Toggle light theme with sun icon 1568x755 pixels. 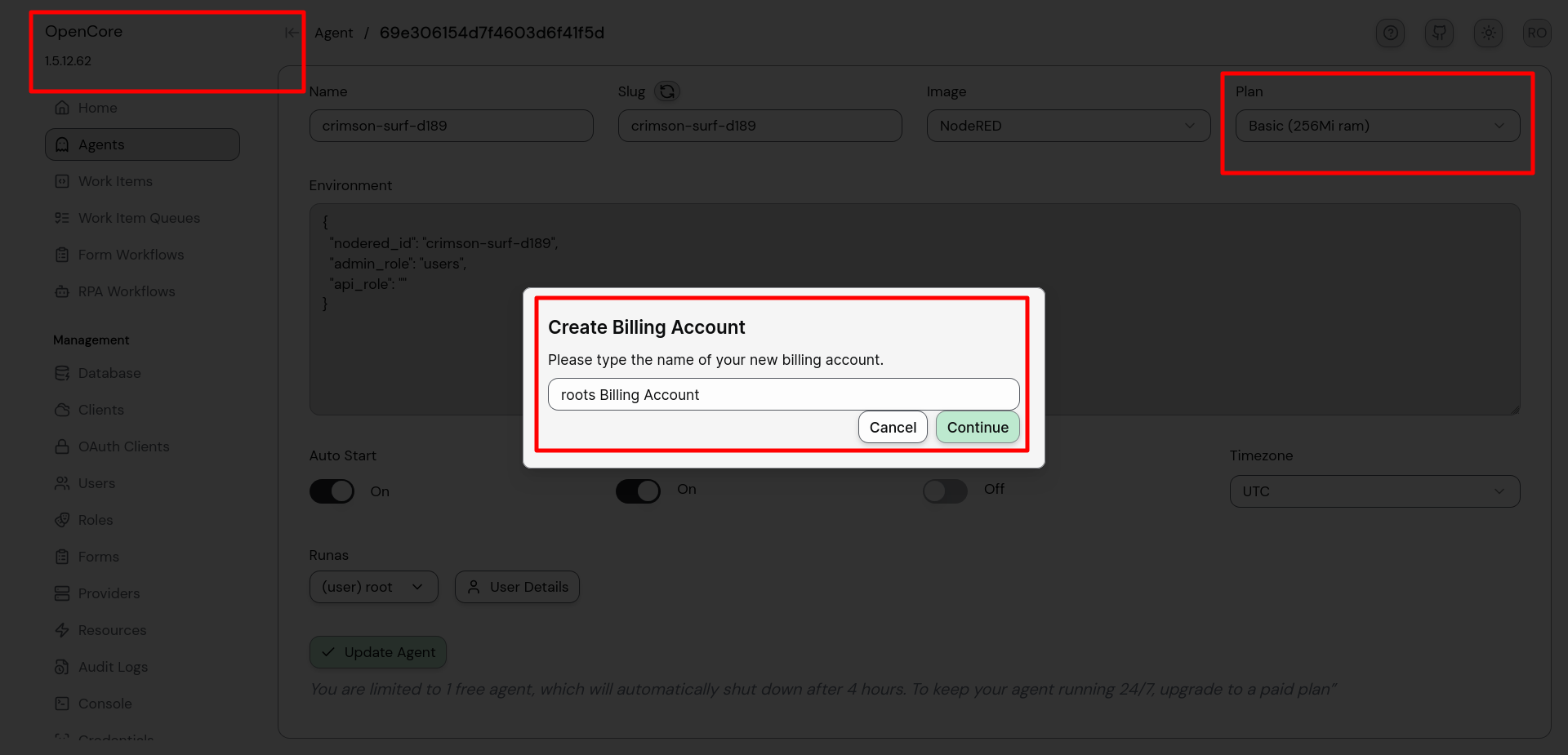(1488, 33)
